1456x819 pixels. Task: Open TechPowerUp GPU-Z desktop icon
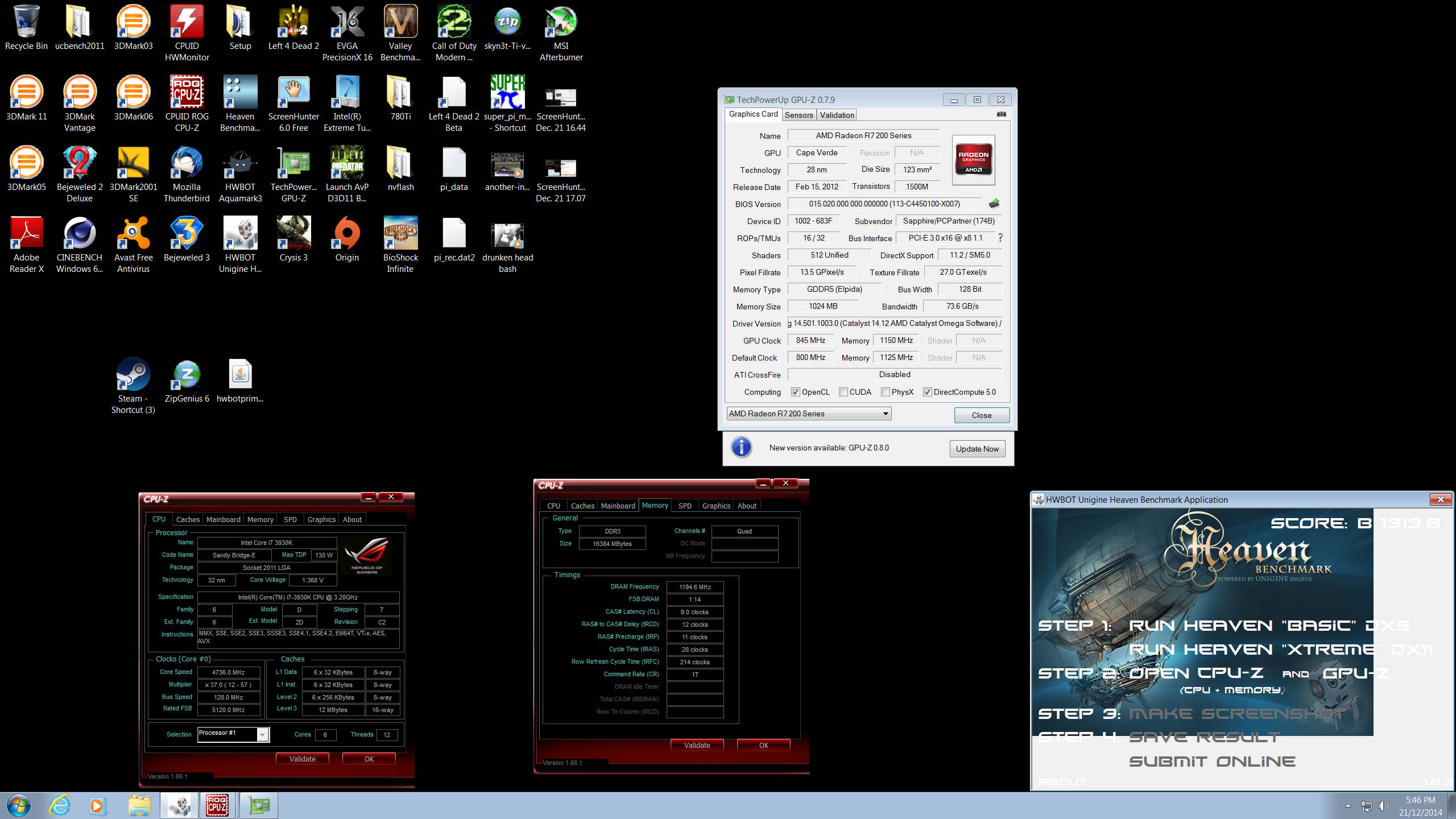293,174
